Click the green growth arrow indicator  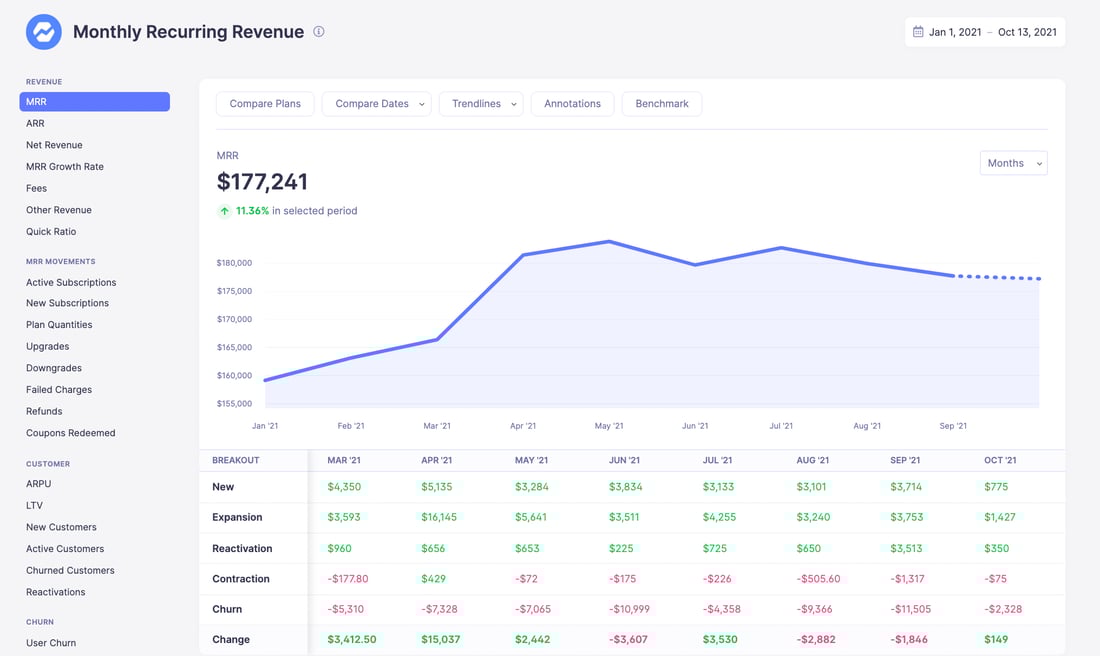(224, 211)
